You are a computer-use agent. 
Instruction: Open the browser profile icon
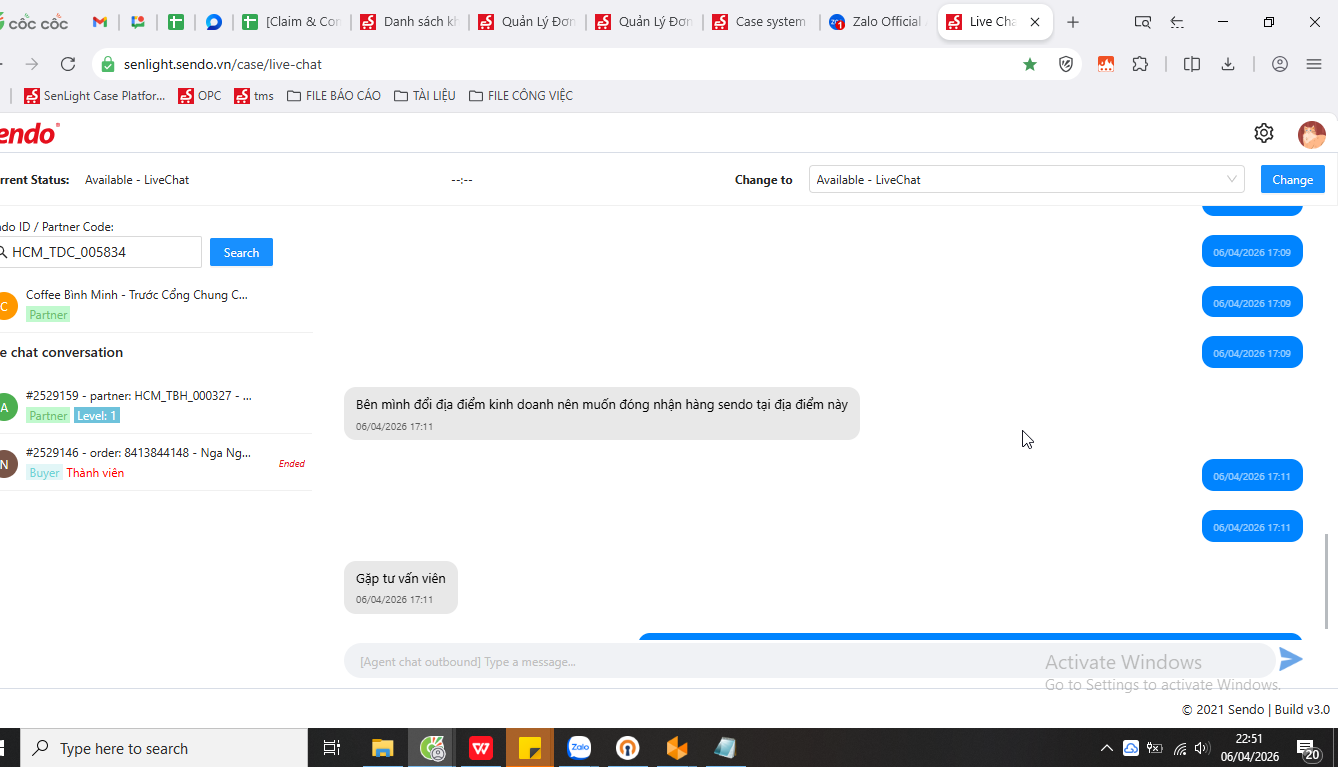click(1280, 64)
